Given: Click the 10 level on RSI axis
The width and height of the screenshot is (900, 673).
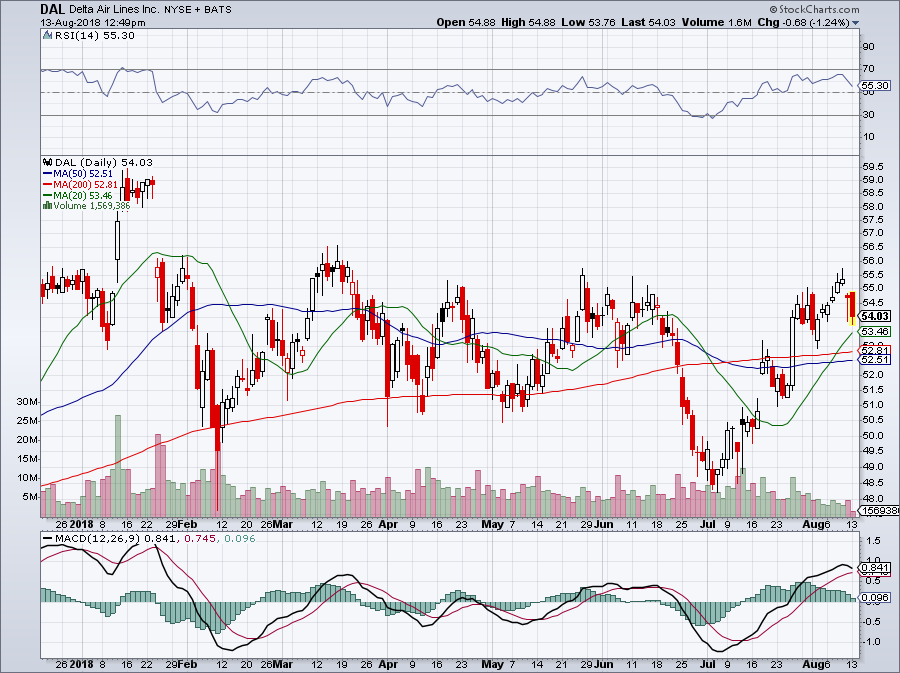Looking at the screenshot, I should 868,137.
